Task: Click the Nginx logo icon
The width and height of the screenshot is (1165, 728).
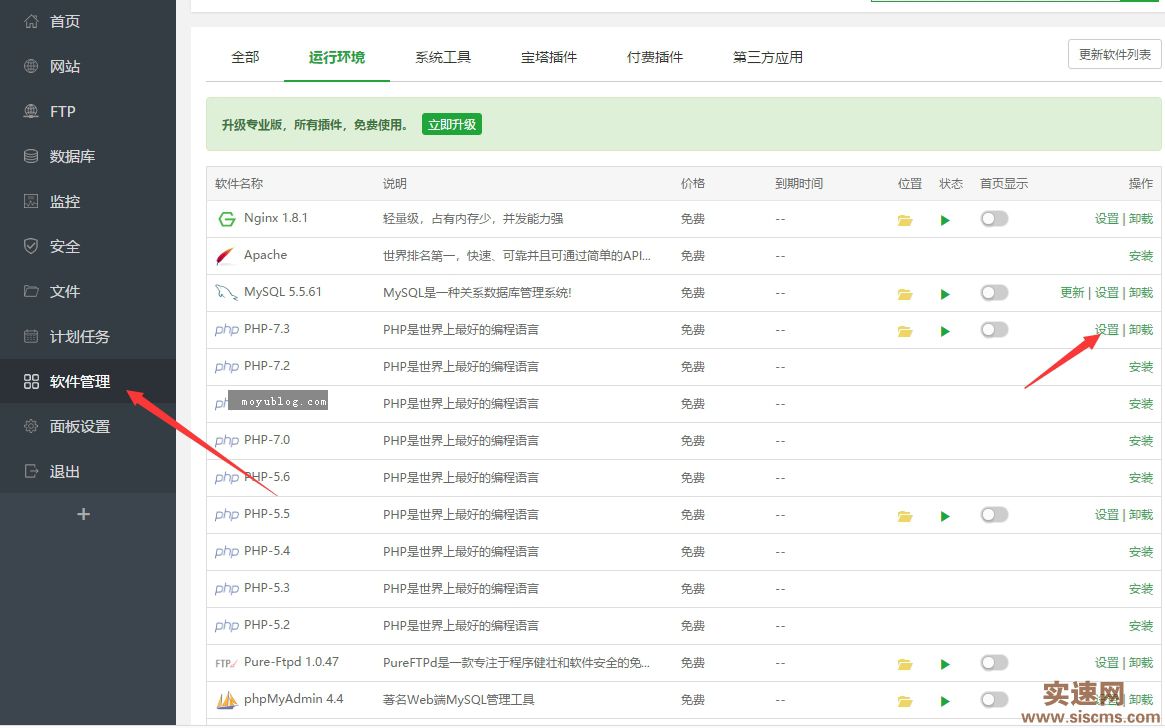Action: tap(226, 219)
